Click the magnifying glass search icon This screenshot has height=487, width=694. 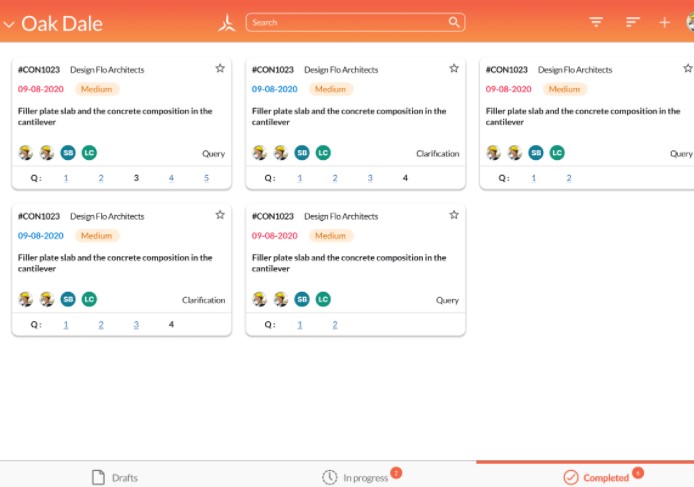click(x=454, y=22)
